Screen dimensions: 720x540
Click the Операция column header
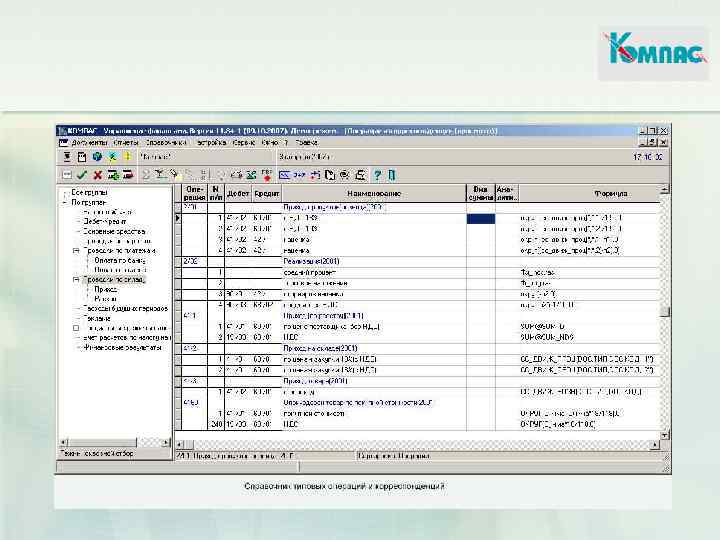pos(195,193)
